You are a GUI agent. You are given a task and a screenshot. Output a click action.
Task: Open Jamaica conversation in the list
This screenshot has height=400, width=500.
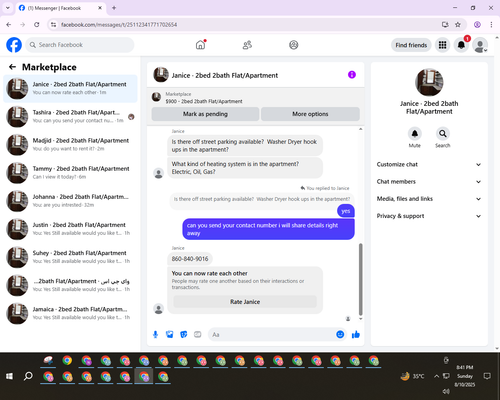click(x=70, y=313)
